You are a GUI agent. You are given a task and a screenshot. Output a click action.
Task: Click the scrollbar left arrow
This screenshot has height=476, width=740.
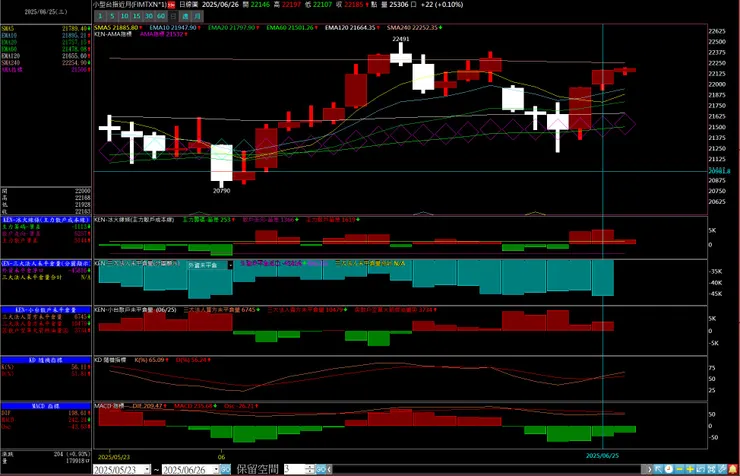329,469
